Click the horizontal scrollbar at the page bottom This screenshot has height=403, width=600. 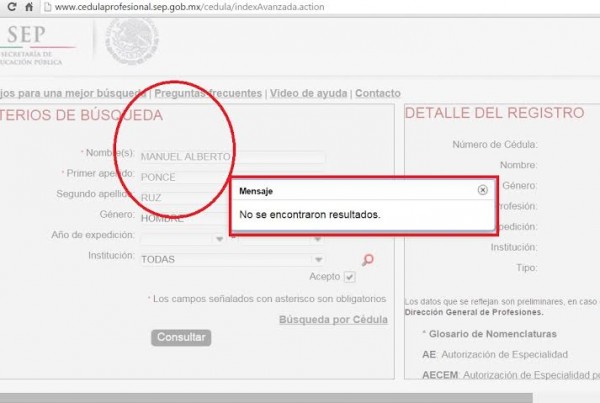tap(266, 398)
